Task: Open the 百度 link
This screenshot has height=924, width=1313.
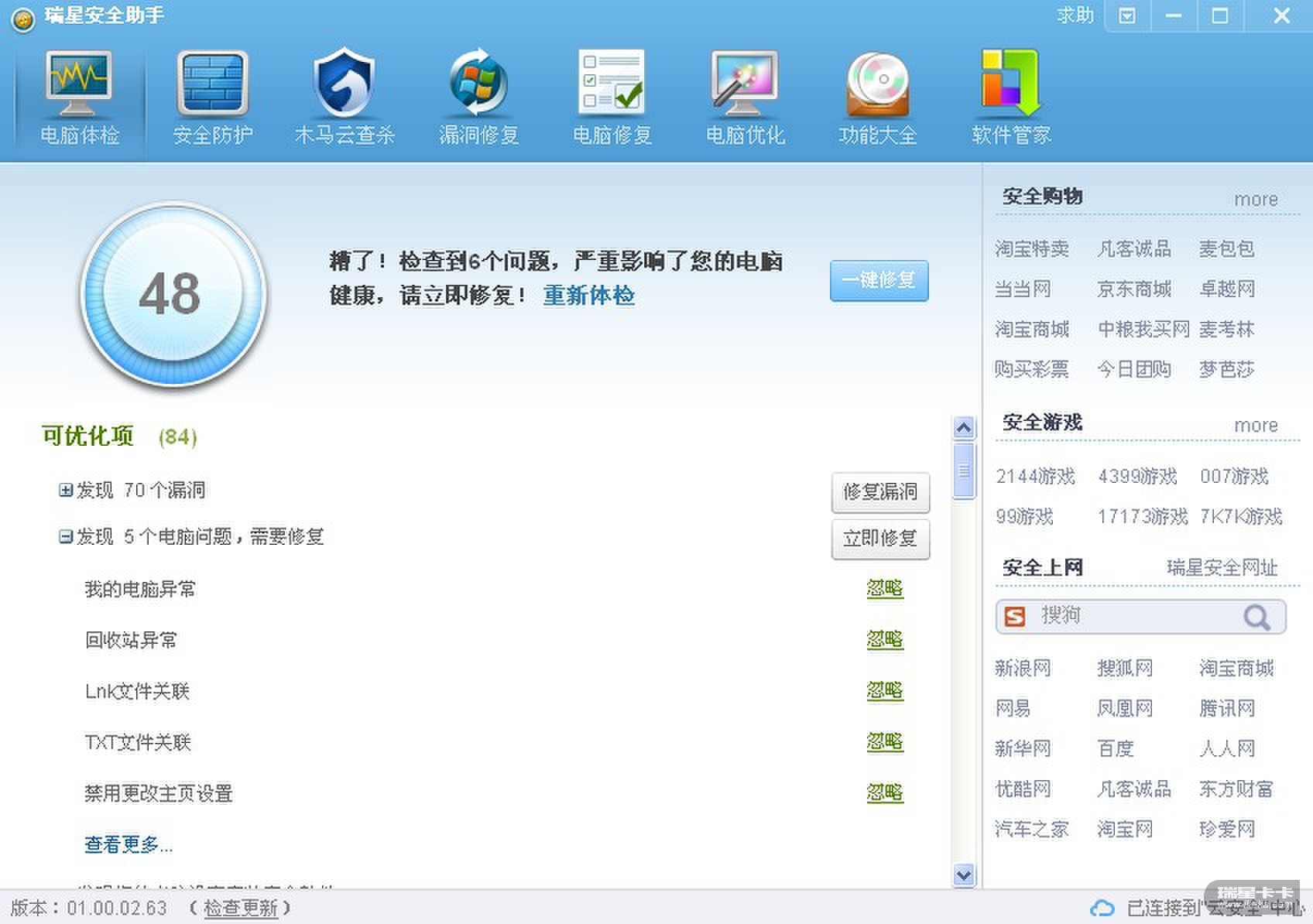Action: pos(1116,749)
